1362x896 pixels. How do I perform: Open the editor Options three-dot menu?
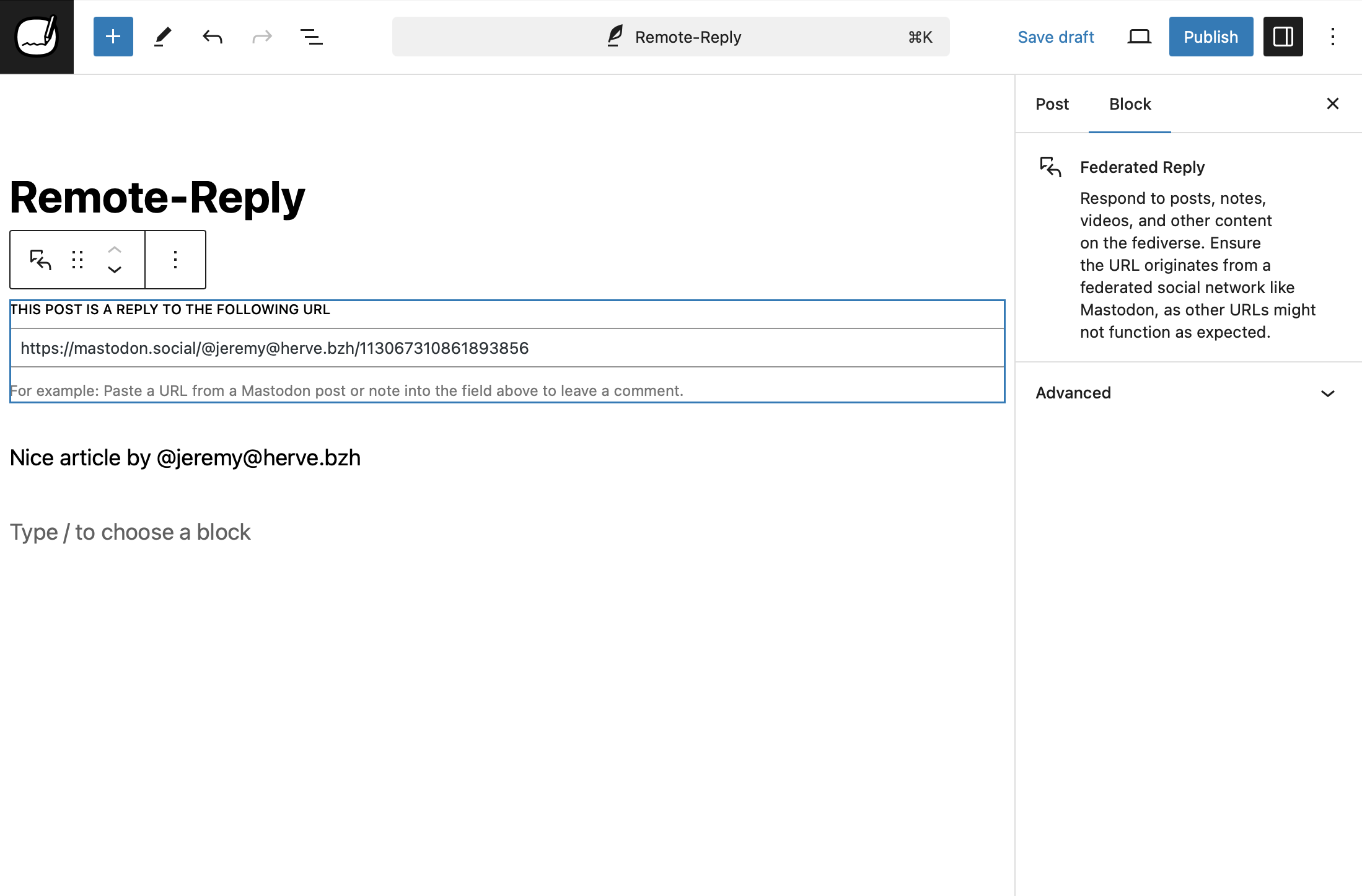click(x=1332, y=37)
